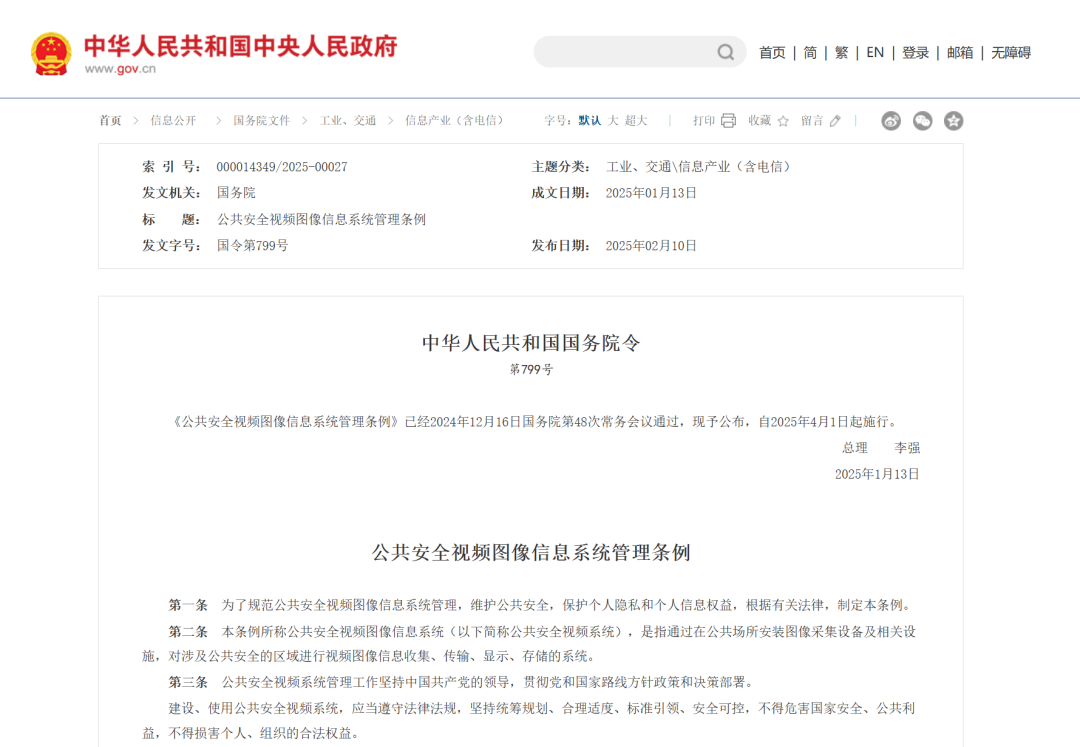Image resolution: width=1080 pixels, height=747 pixels.
Task: Share the article via WeChat icon
Action: 922,120
